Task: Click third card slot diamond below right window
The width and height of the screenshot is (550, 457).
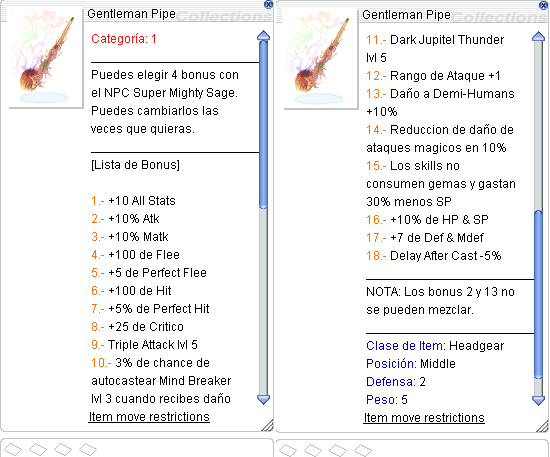Action: (338, 450)
